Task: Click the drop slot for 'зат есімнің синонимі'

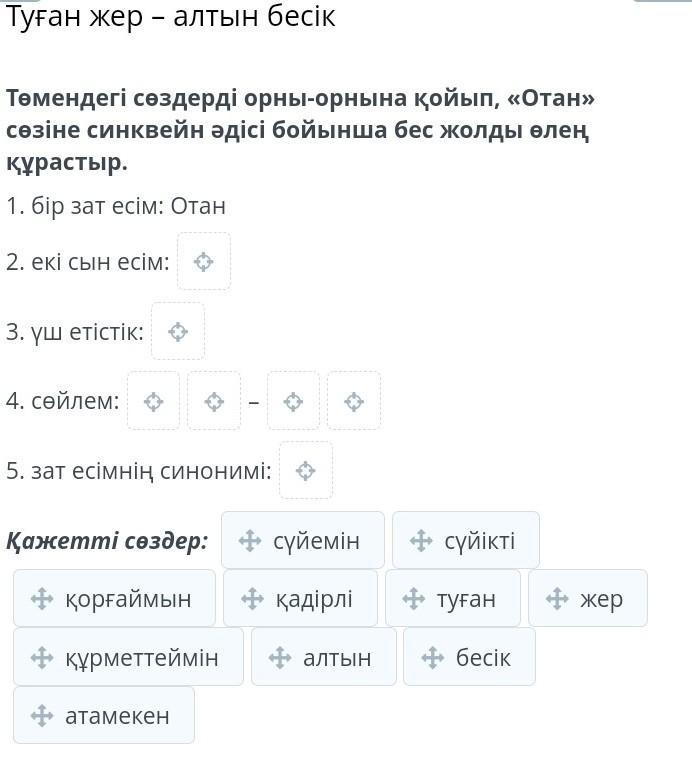Action: (306, 470)
